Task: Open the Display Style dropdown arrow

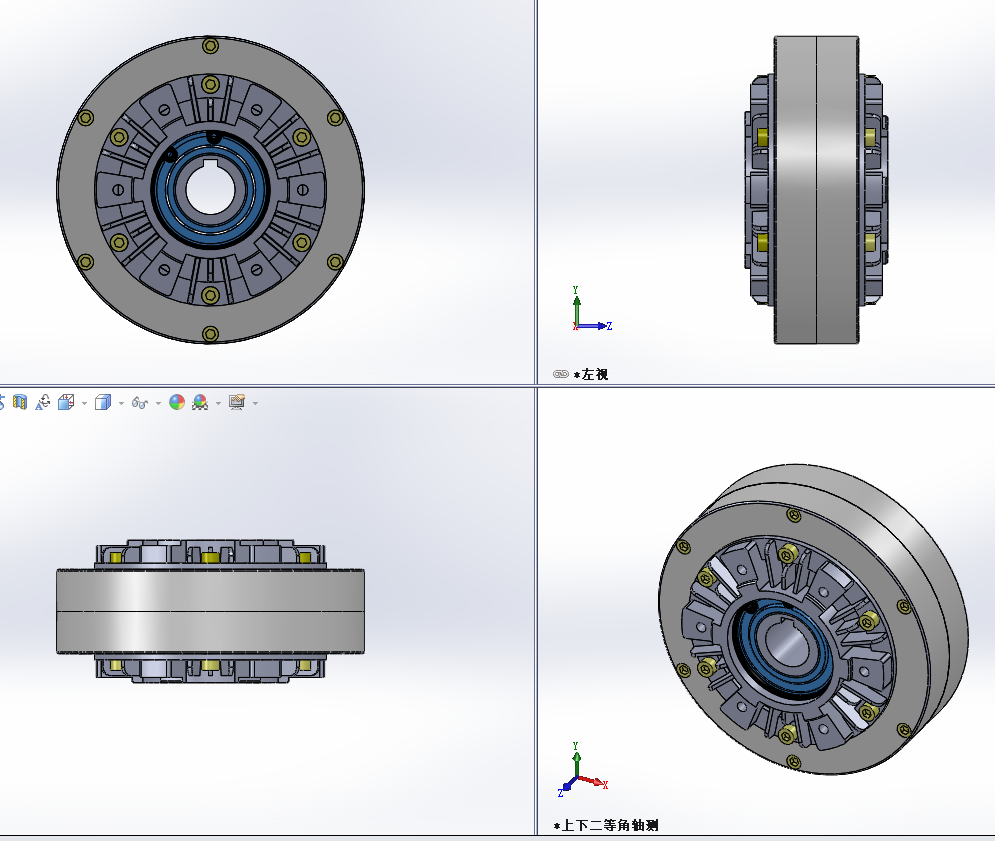Action: (121, 403)
